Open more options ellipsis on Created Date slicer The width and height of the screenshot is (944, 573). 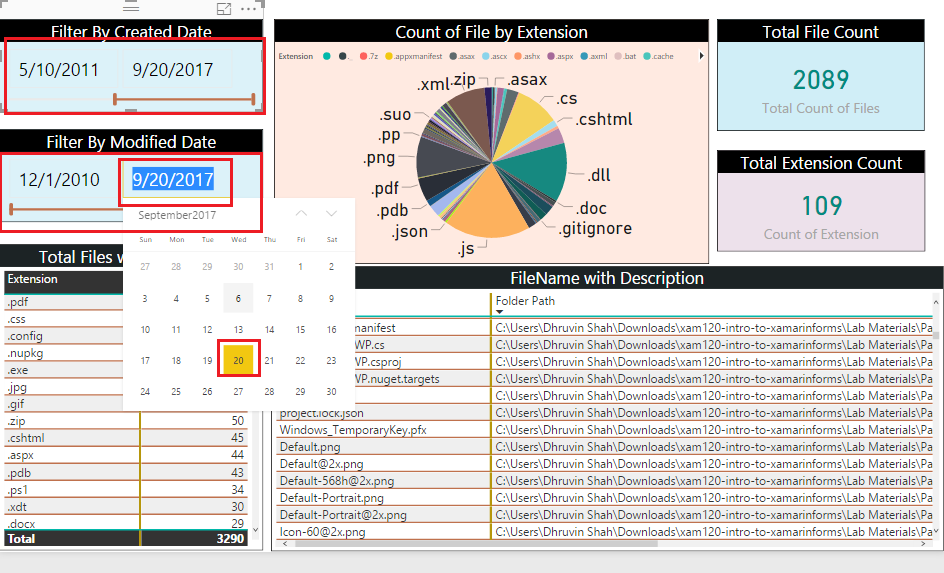(x=249, y=8)
